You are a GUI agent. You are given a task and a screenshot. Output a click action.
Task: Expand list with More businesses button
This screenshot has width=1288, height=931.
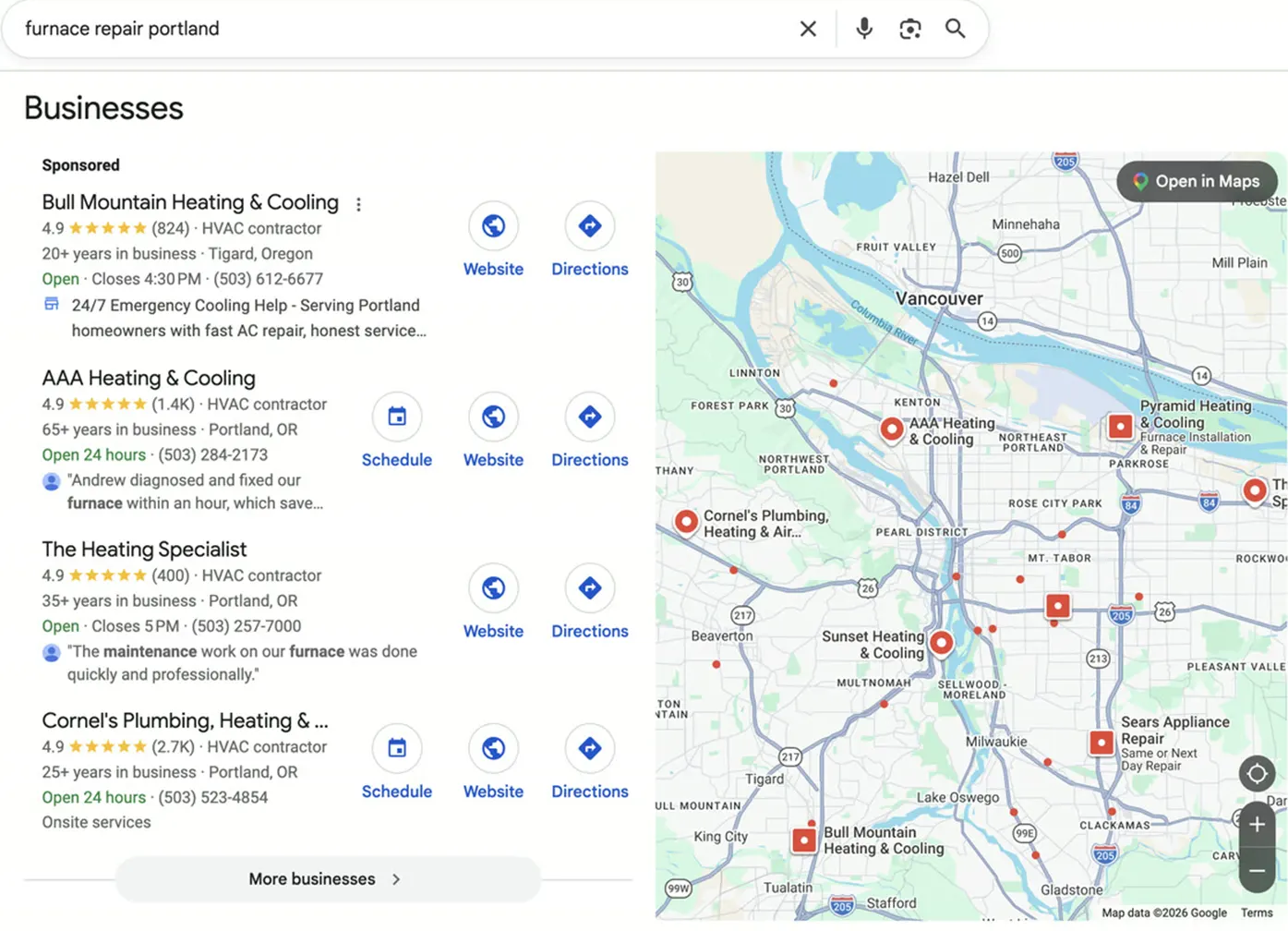tap(328, 879)
